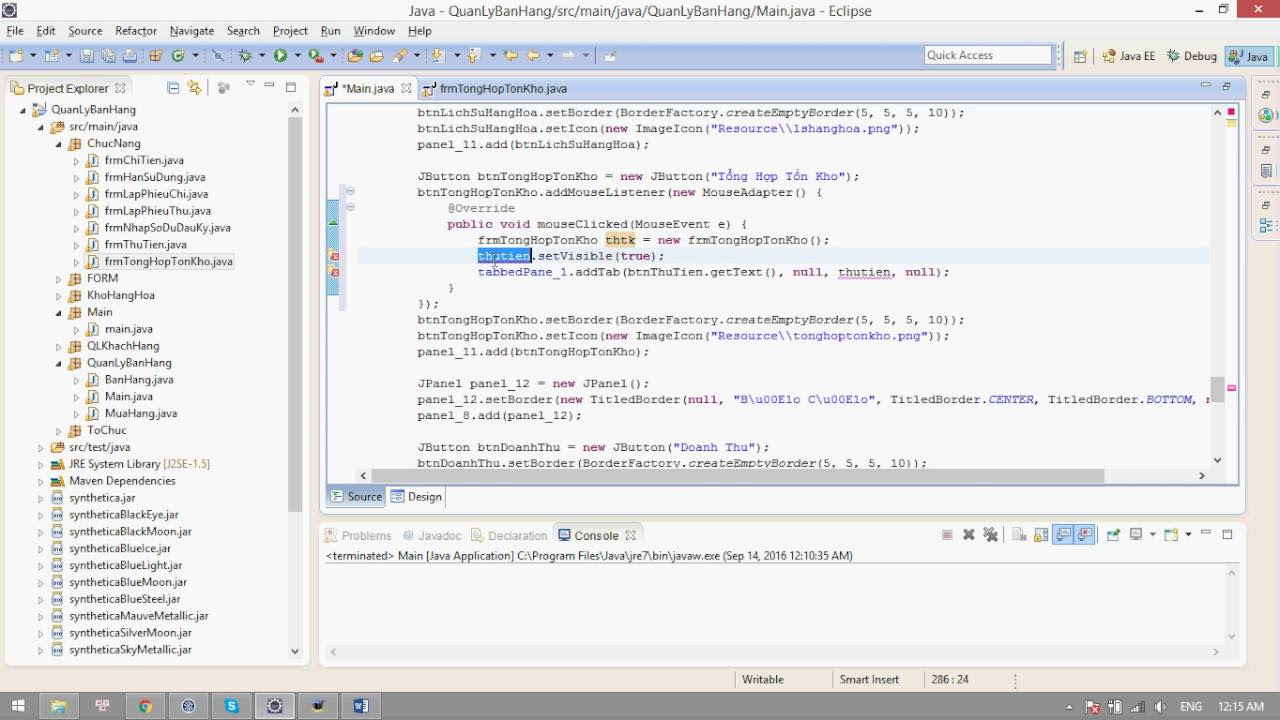Click the green Debug bug icon
The image size is (1280, 720).
244,56
